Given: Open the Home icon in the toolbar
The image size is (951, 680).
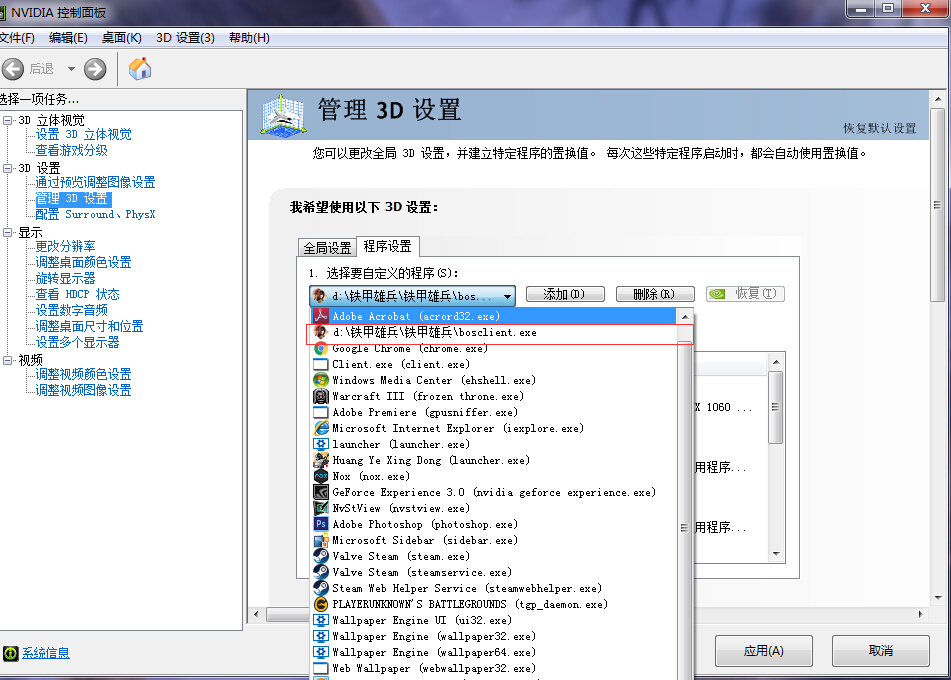Looking at the screenshot, I should pos(139,69).
